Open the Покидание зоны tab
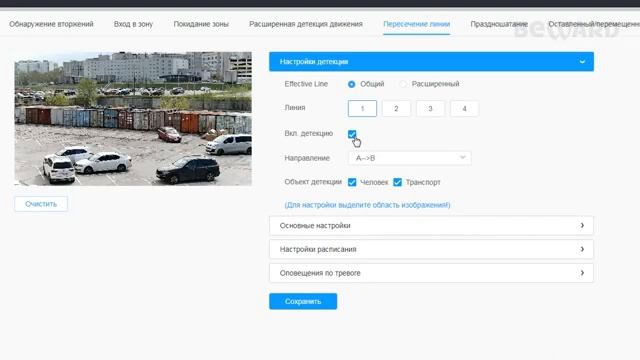 (x=201, y=24)
